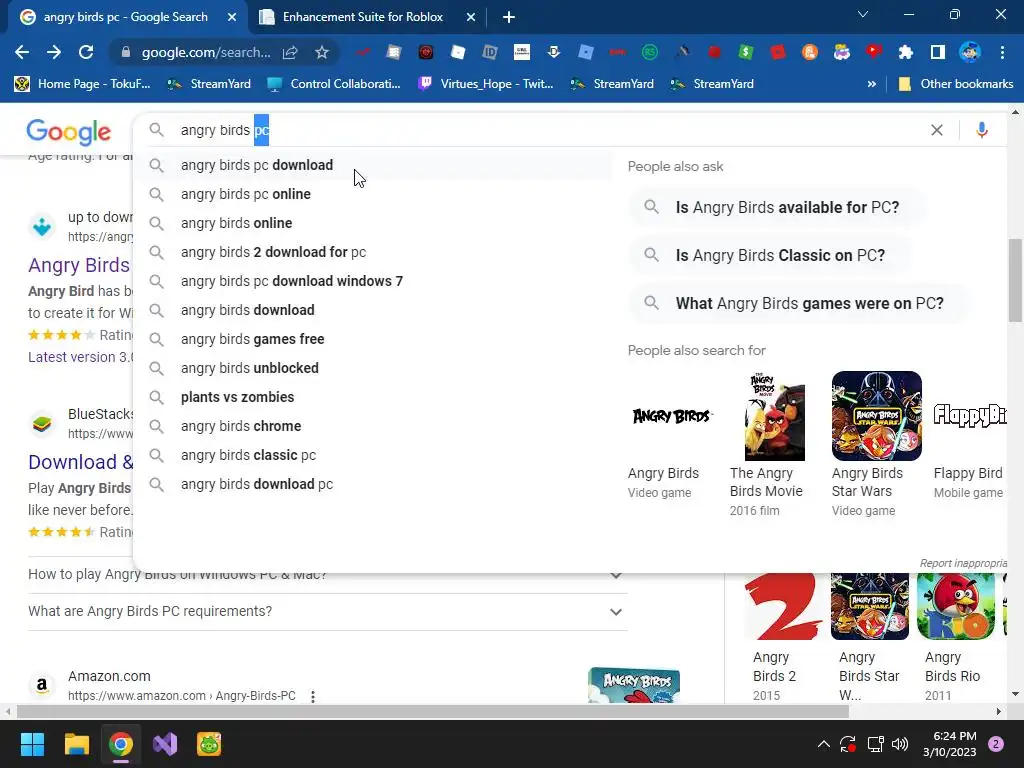This screenshot has width=1024, height=768.
Task: Click the green RS circle extension icon
Action: coord(649,52)
